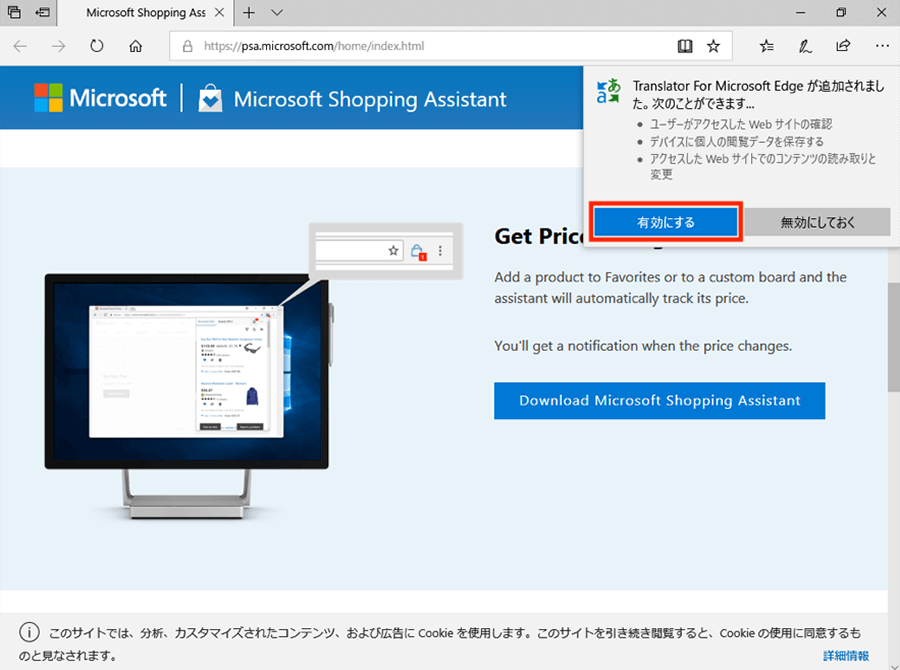Screen dimensions: 900x670
Task: Set tabs aside icon
Action: [x=42, y=12]
